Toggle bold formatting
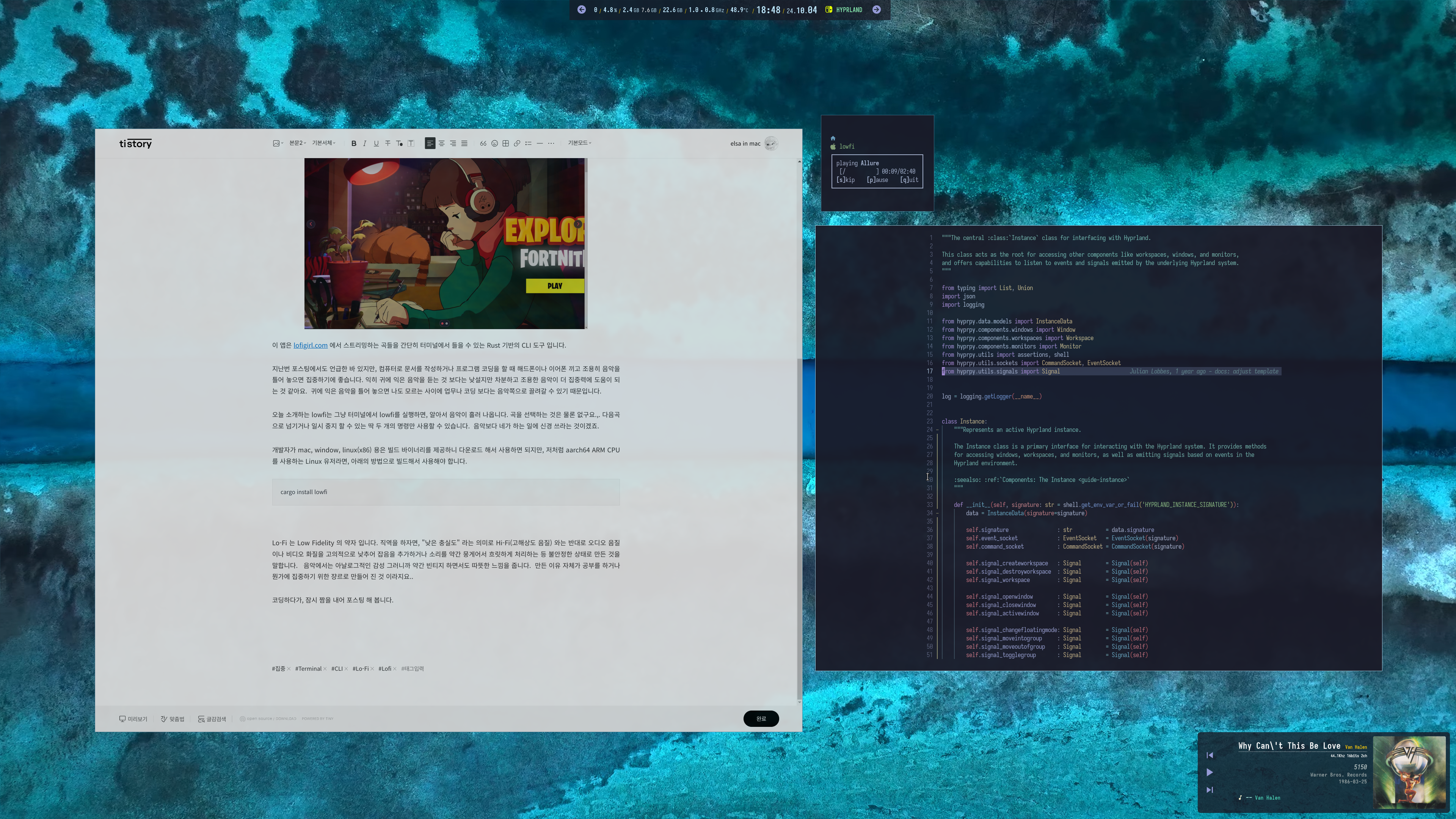 pos(354,144)
